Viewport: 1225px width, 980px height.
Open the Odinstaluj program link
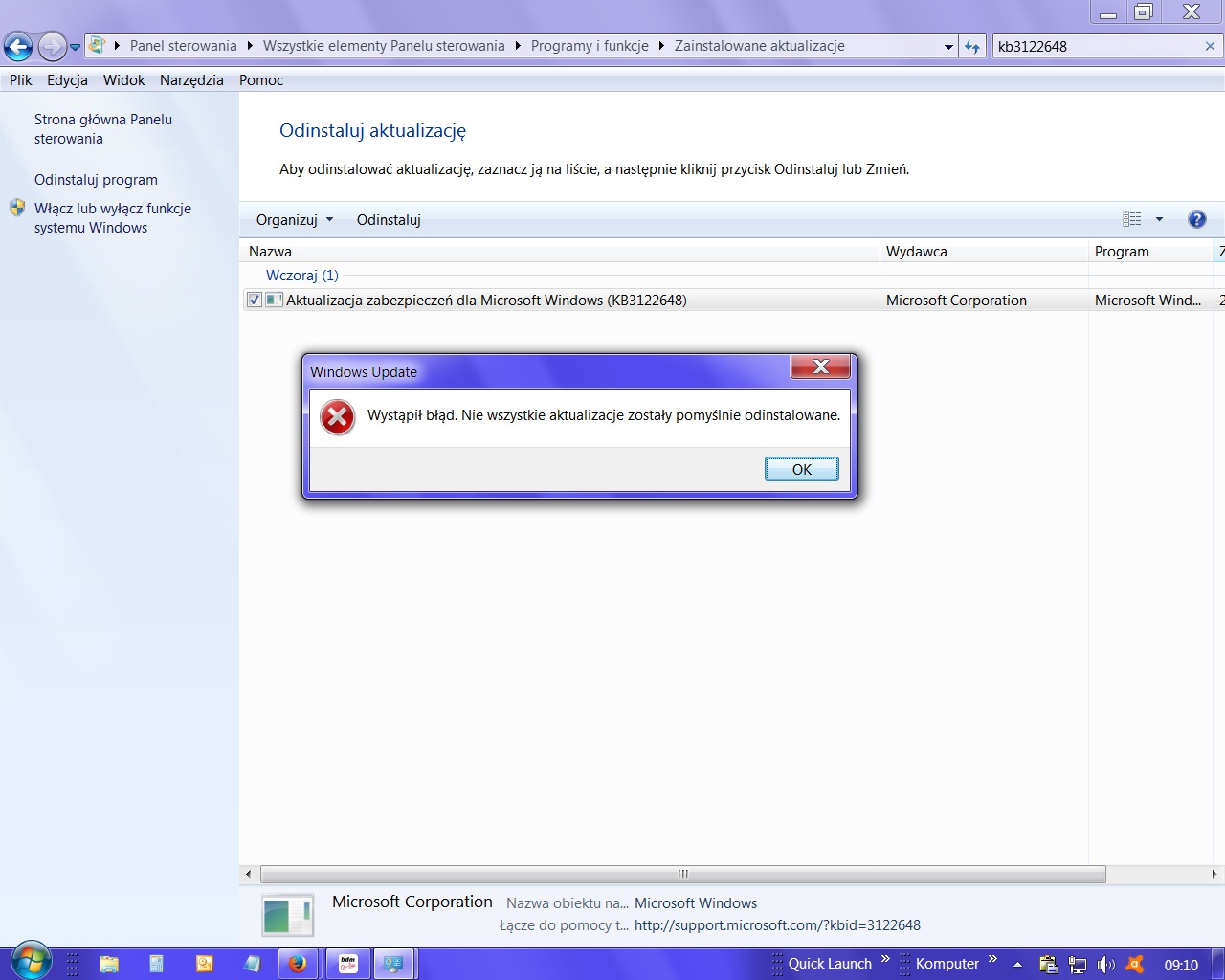[96, 180]
